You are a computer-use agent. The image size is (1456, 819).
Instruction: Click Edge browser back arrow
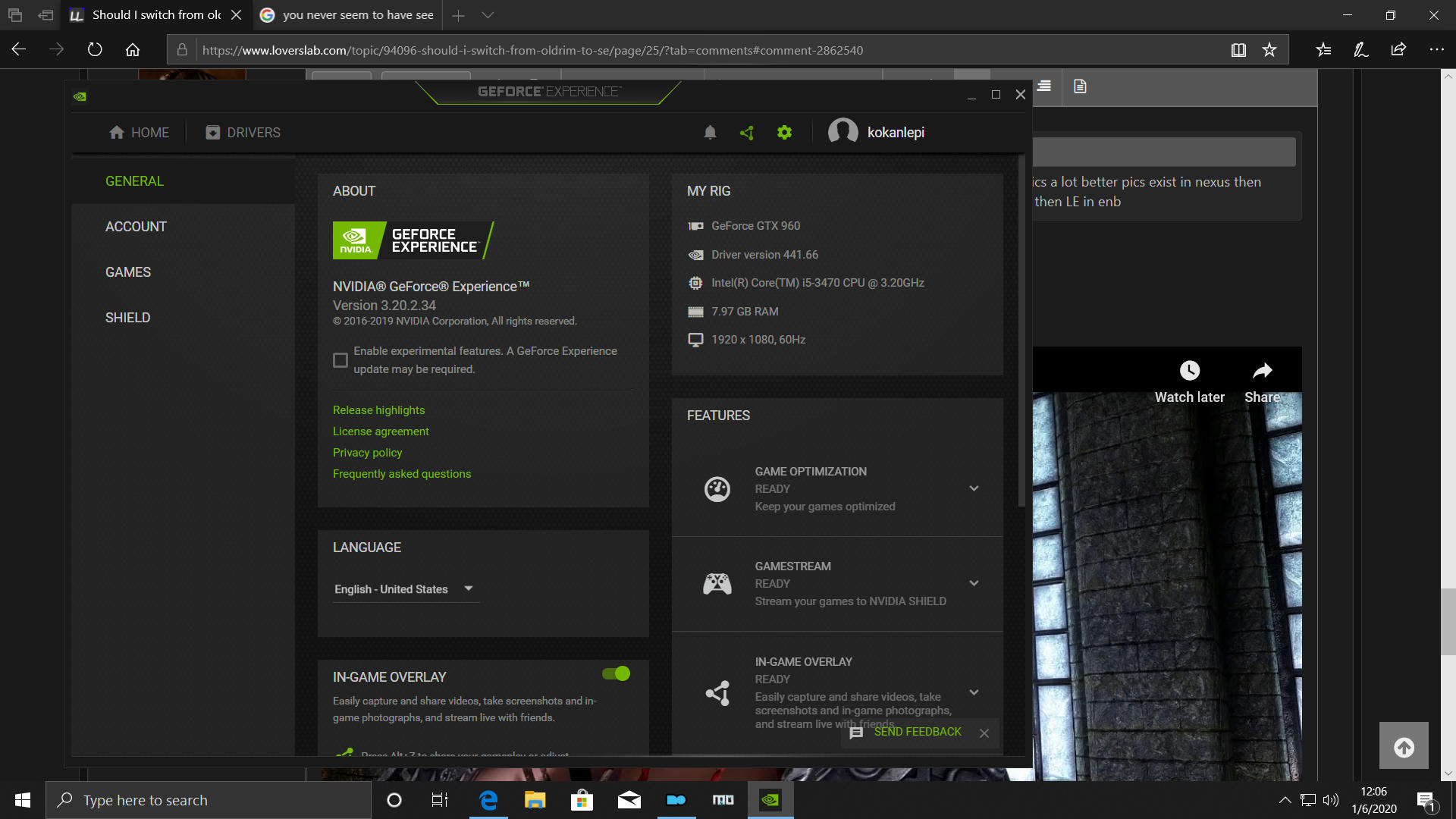pos(19,50)
